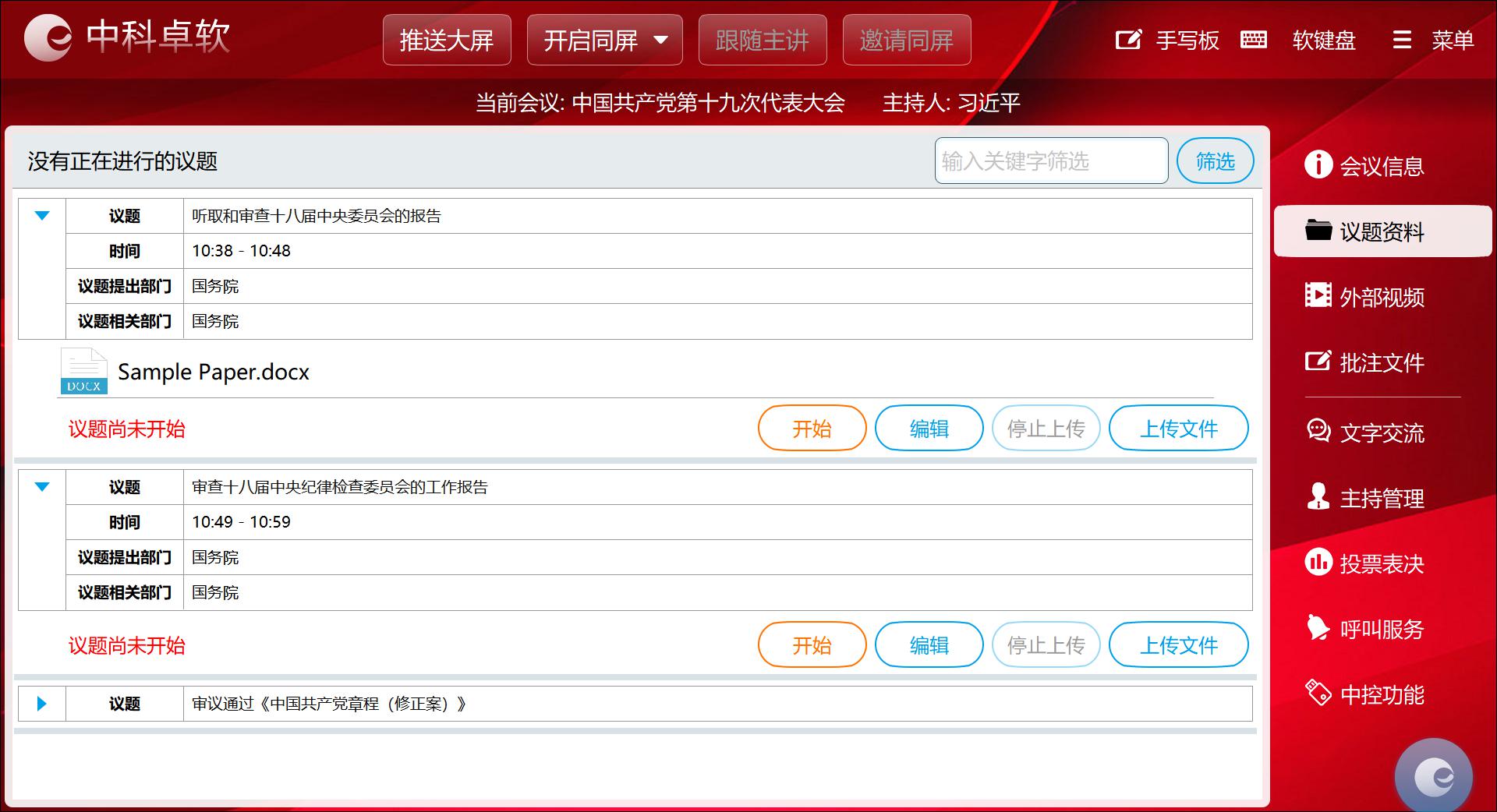Click the 议题资料 folder icon

[1318, 230]
